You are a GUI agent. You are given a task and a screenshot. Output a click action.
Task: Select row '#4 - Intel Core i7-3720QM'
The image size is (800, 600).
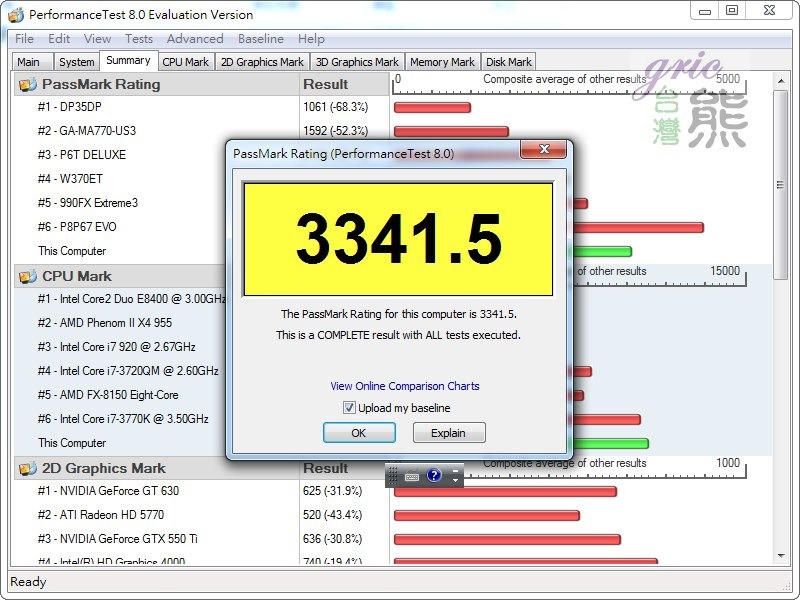[x=128, y=370]
